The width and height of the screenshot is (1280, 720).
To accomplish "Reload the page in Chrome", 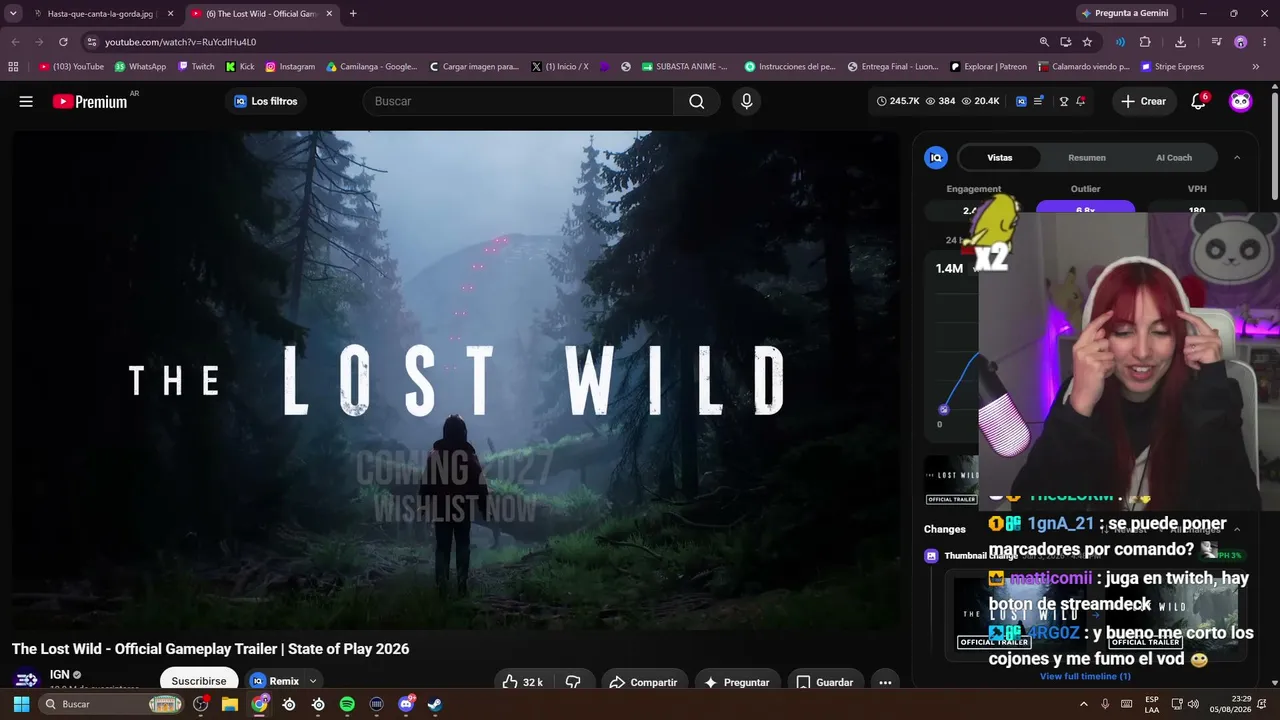I will click(x=63, y=42).
